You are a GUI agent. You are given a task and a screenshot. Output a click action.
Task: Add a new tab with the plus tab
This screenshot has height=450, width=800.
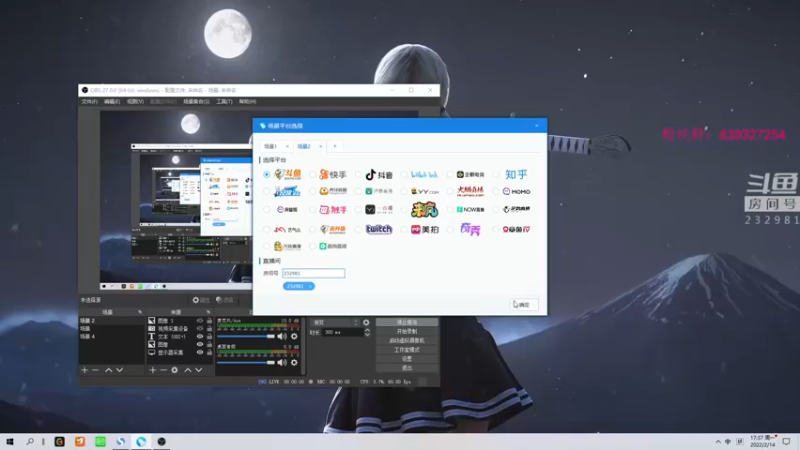coord(335,146)
